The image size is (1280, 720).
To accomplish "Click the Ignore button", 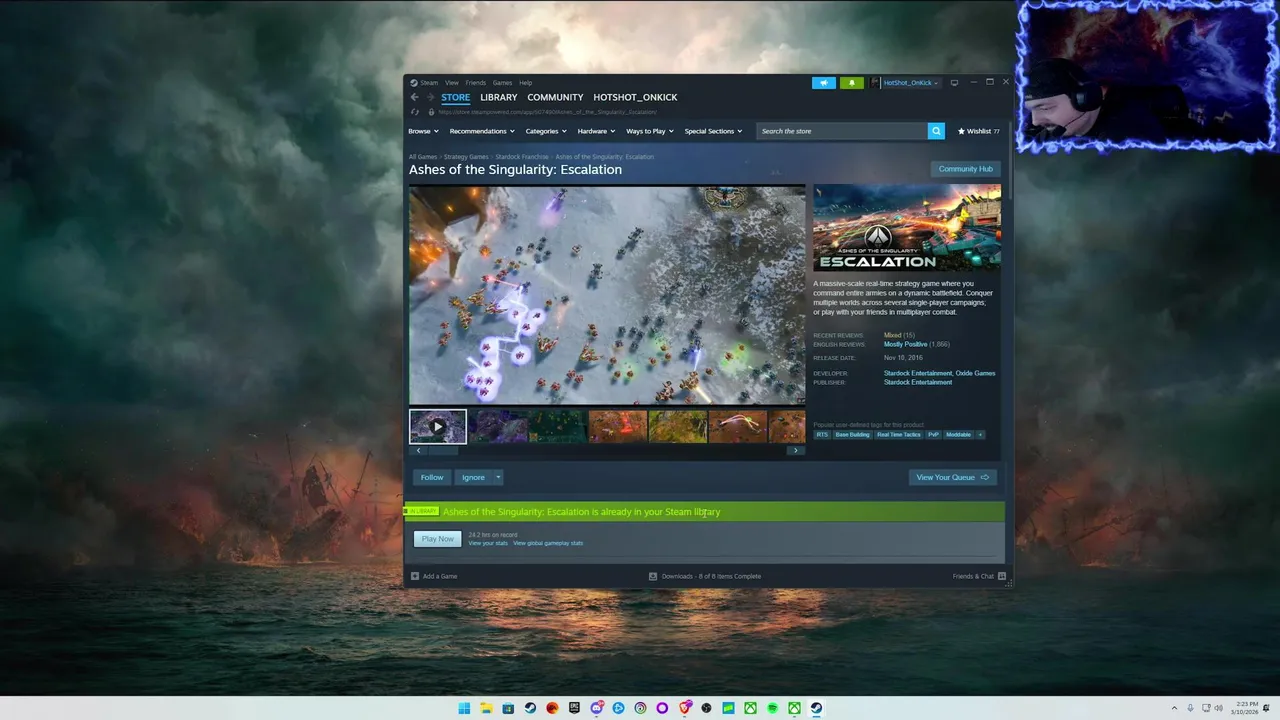I will (473, 477).
